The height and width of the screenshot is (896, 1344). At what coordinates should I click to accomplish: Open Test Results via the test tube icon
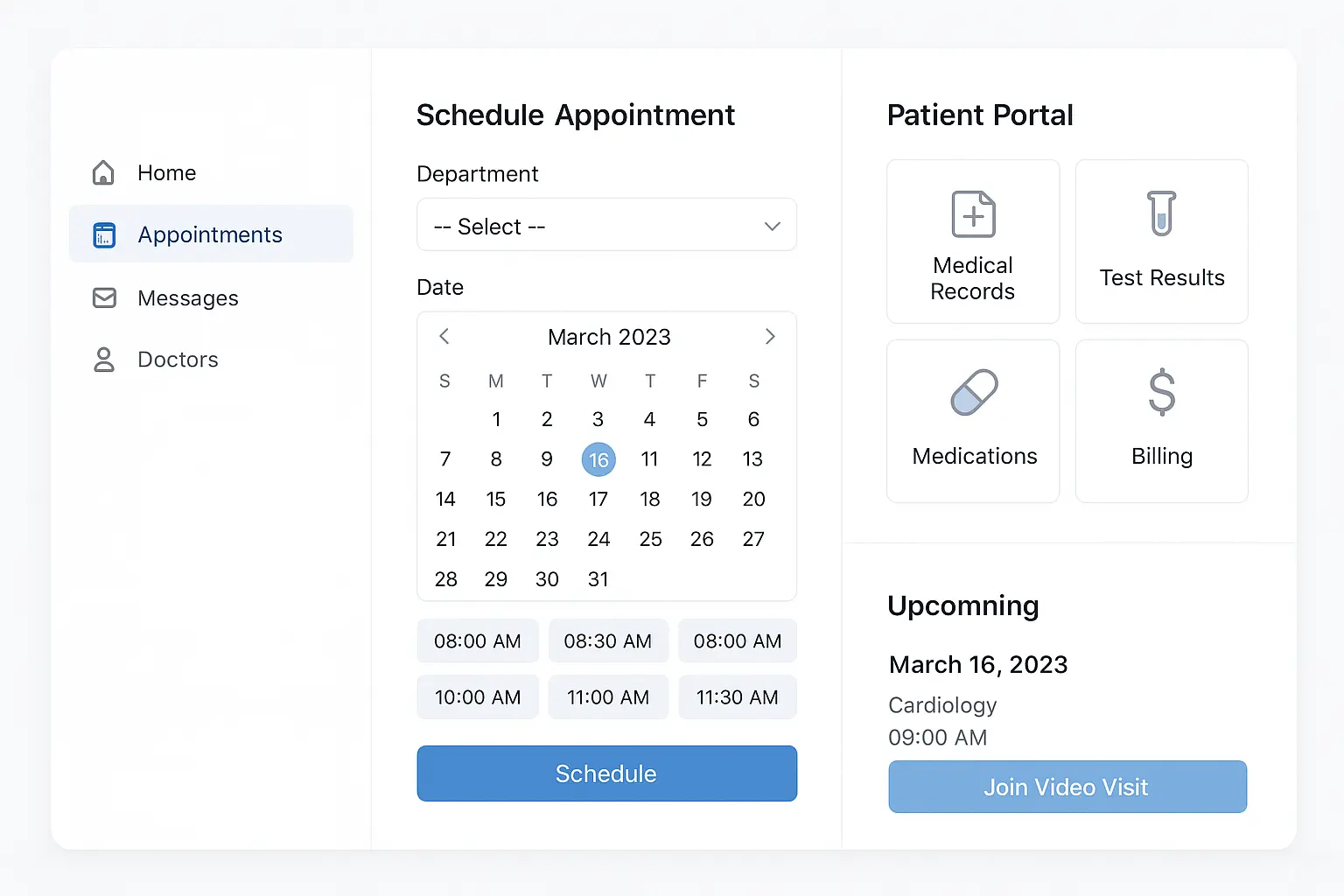tap(1161, 213)
